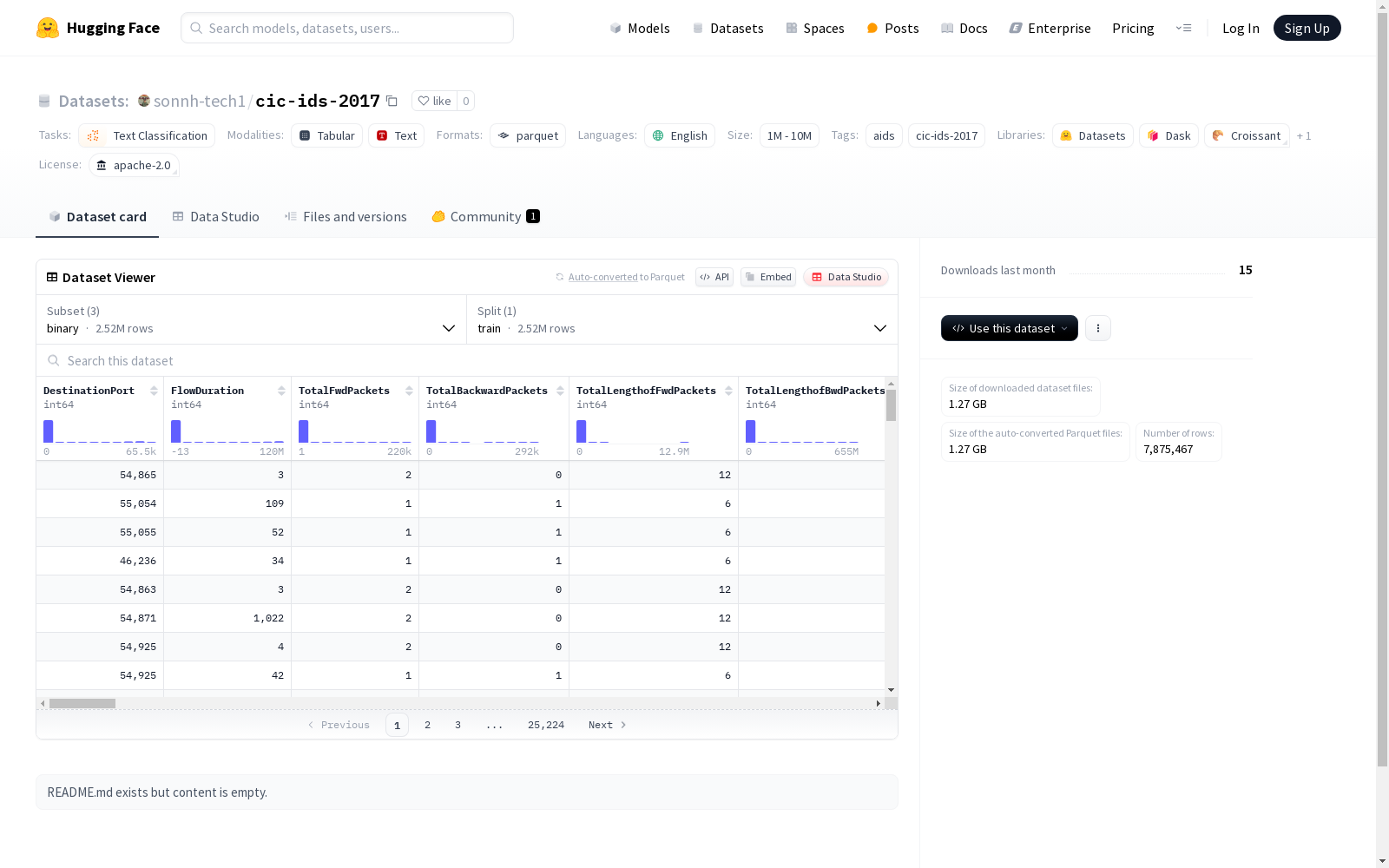Screen dimensions: 1389x868
Task: Select the Tabular modality tag
Action: [326, 135]
